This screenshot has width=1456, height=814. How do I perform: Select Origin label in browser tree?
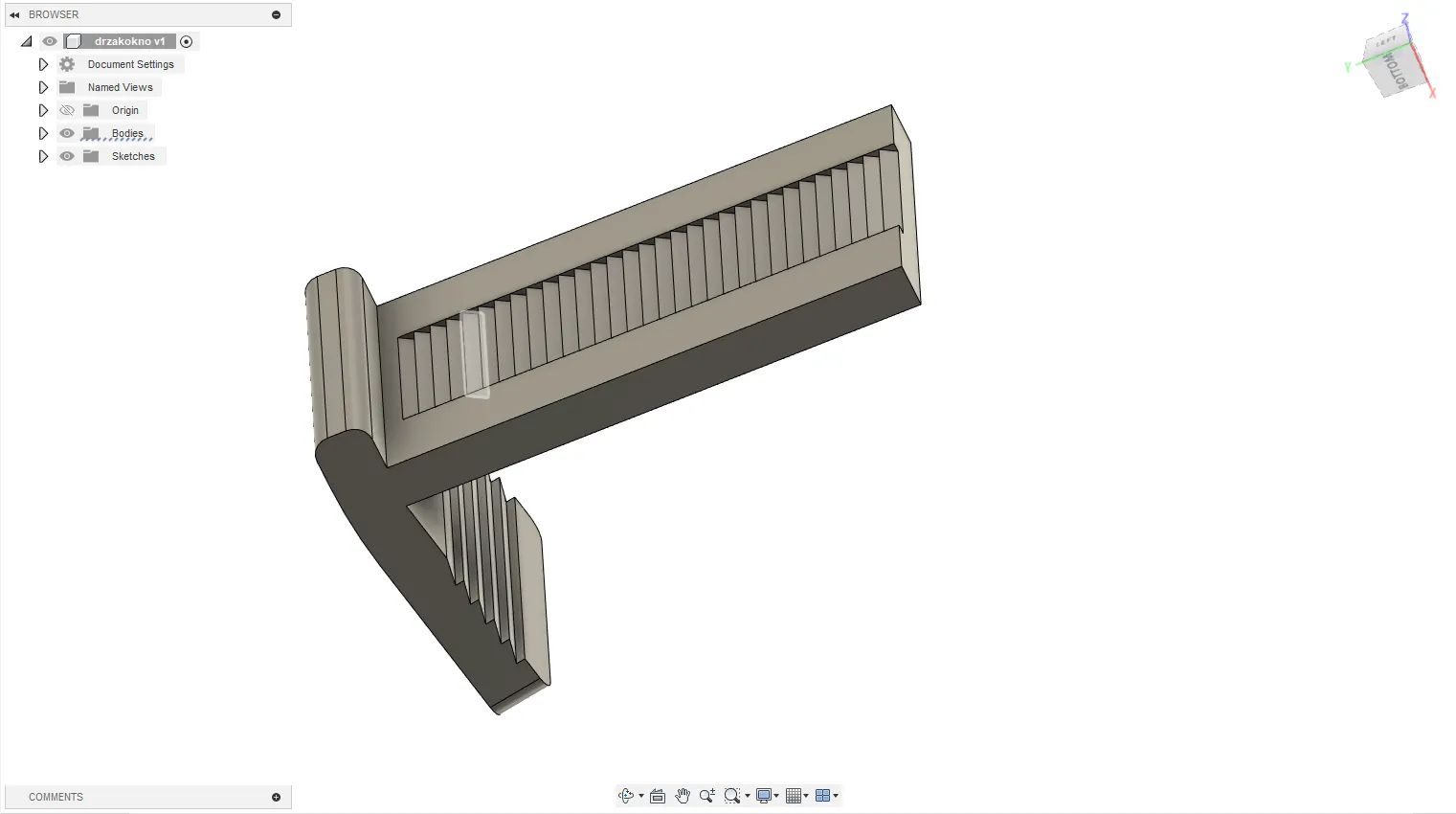(125, 110)
